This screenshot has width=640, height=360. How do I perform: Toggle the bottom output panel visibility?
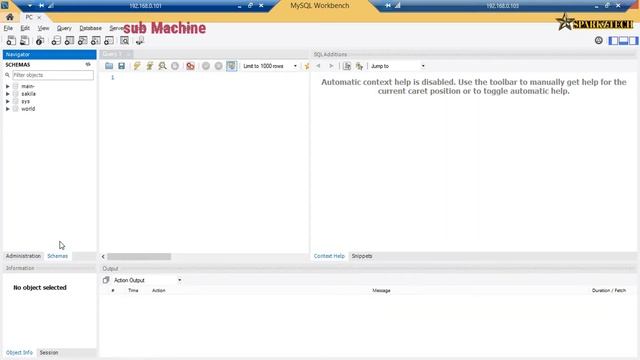623,40
